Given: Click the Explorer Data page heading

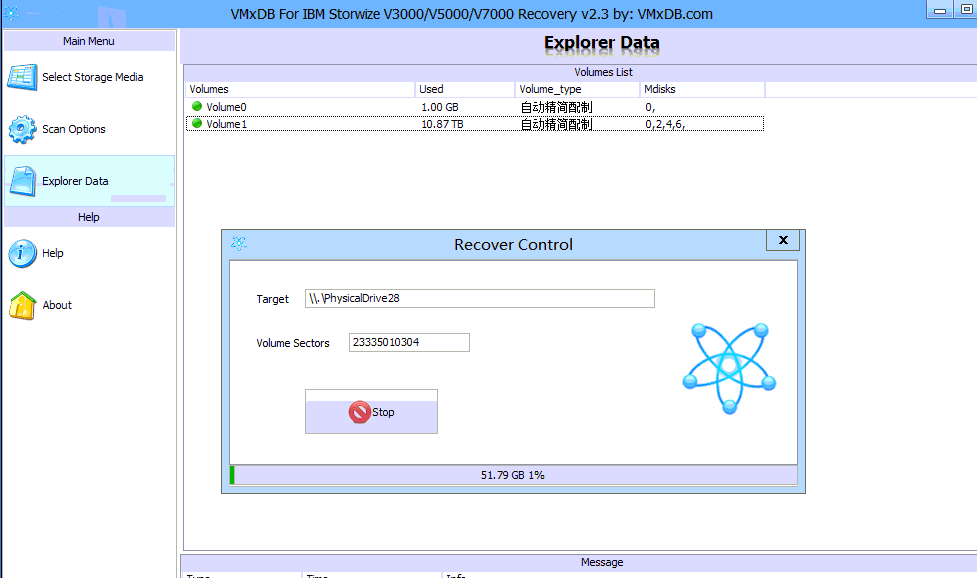Looking at the screenshot, I should point(602,42).
